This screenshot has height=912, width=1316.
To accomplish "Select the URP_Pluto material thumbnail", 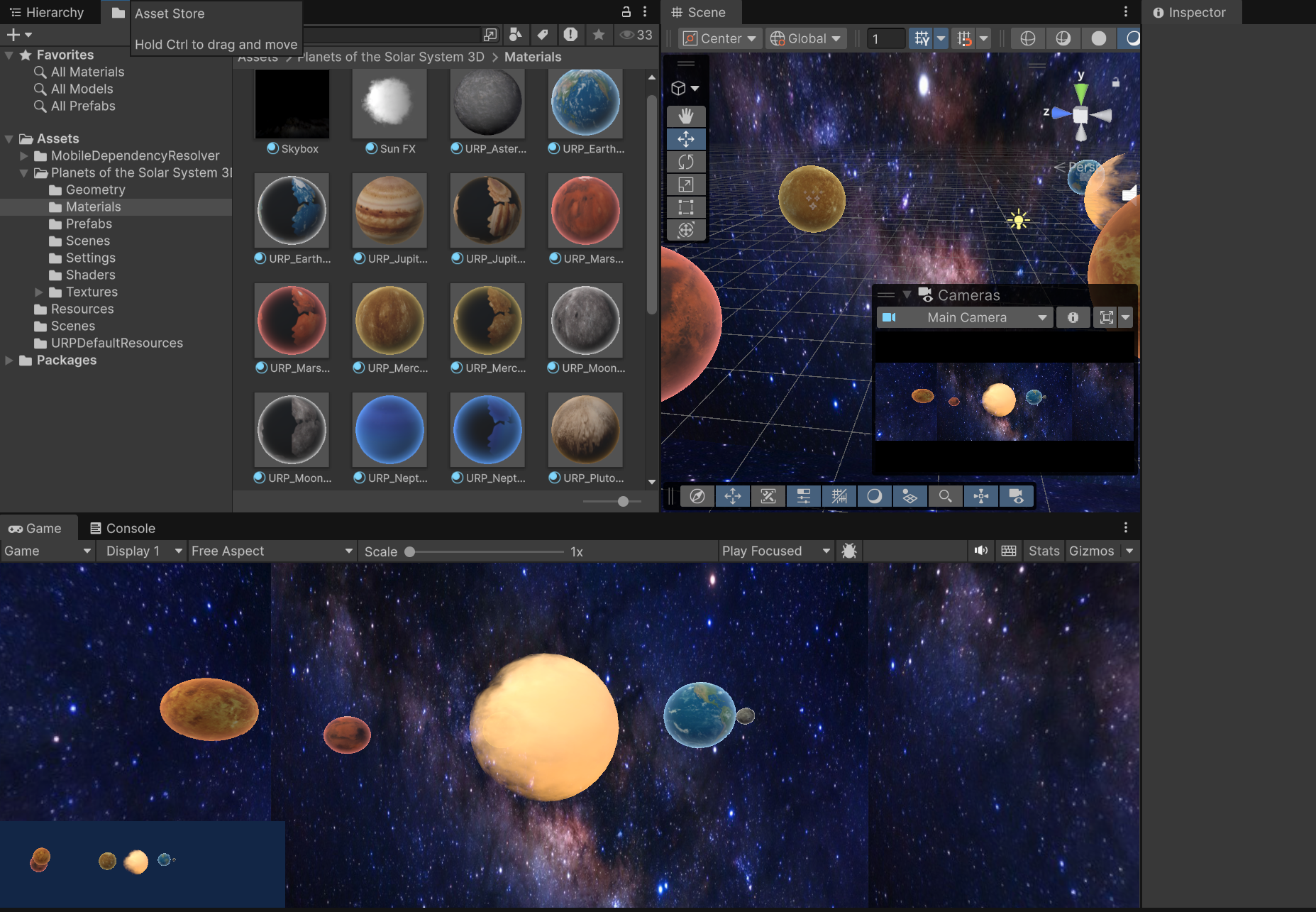I will point(585,429).
